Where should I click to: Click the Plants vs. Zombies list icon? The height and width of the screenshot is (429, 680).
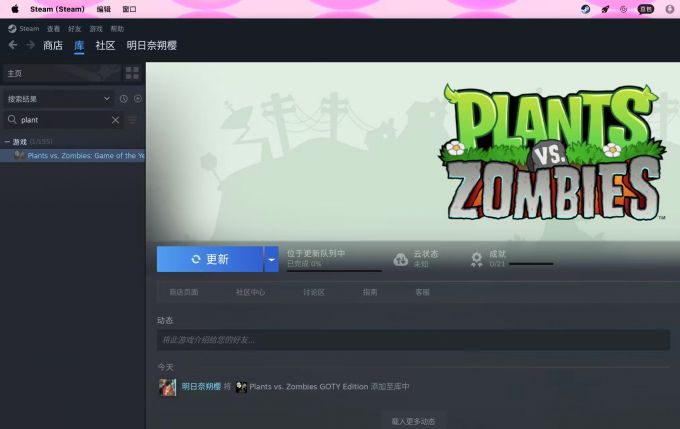[x=19, y=155]
